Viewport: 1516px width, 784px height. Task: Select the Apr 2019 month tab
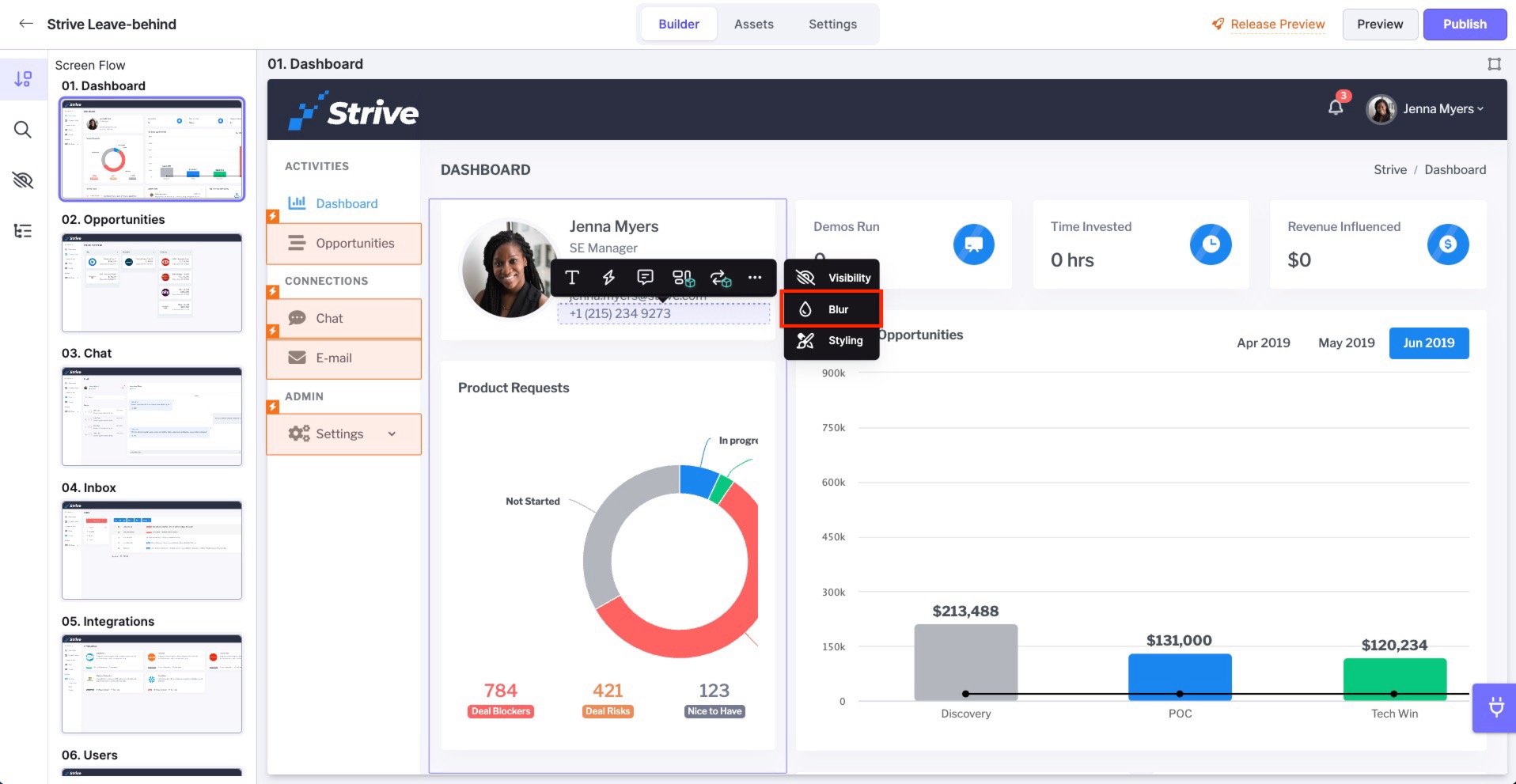pos(1263,343)
